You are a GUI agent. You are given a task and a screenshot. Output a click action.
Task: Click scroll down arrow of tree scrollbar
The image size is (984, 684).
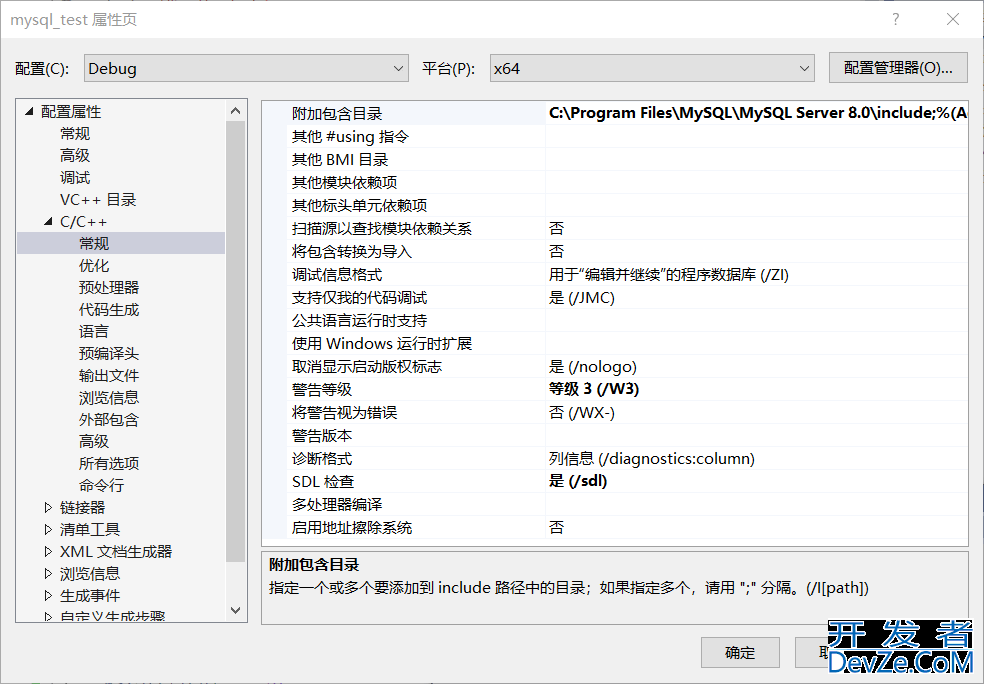(x=235, y=610)
